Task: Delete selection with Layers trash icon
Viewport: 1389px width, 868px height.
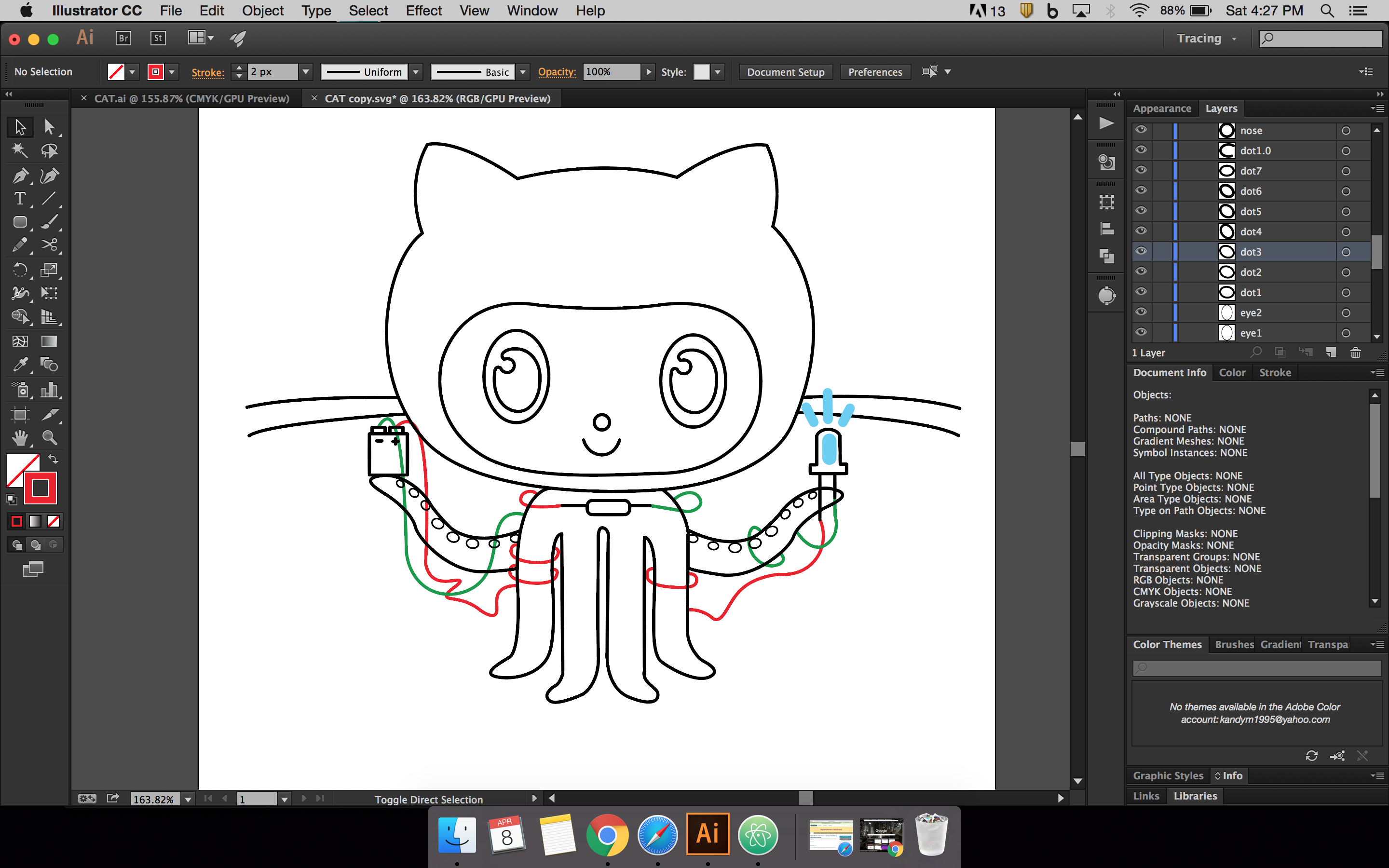Action: [1355, 353]
